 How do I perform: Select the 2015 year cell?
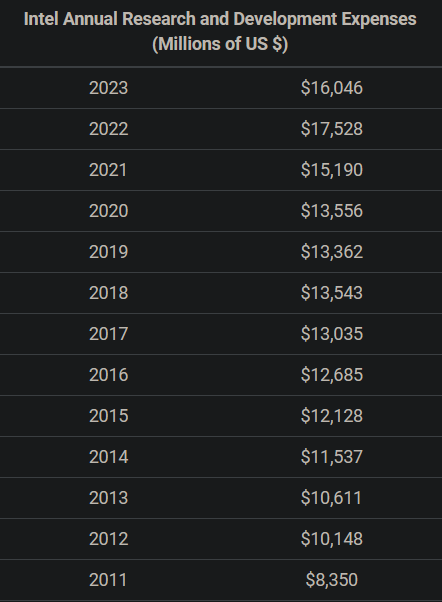[109, 416]
